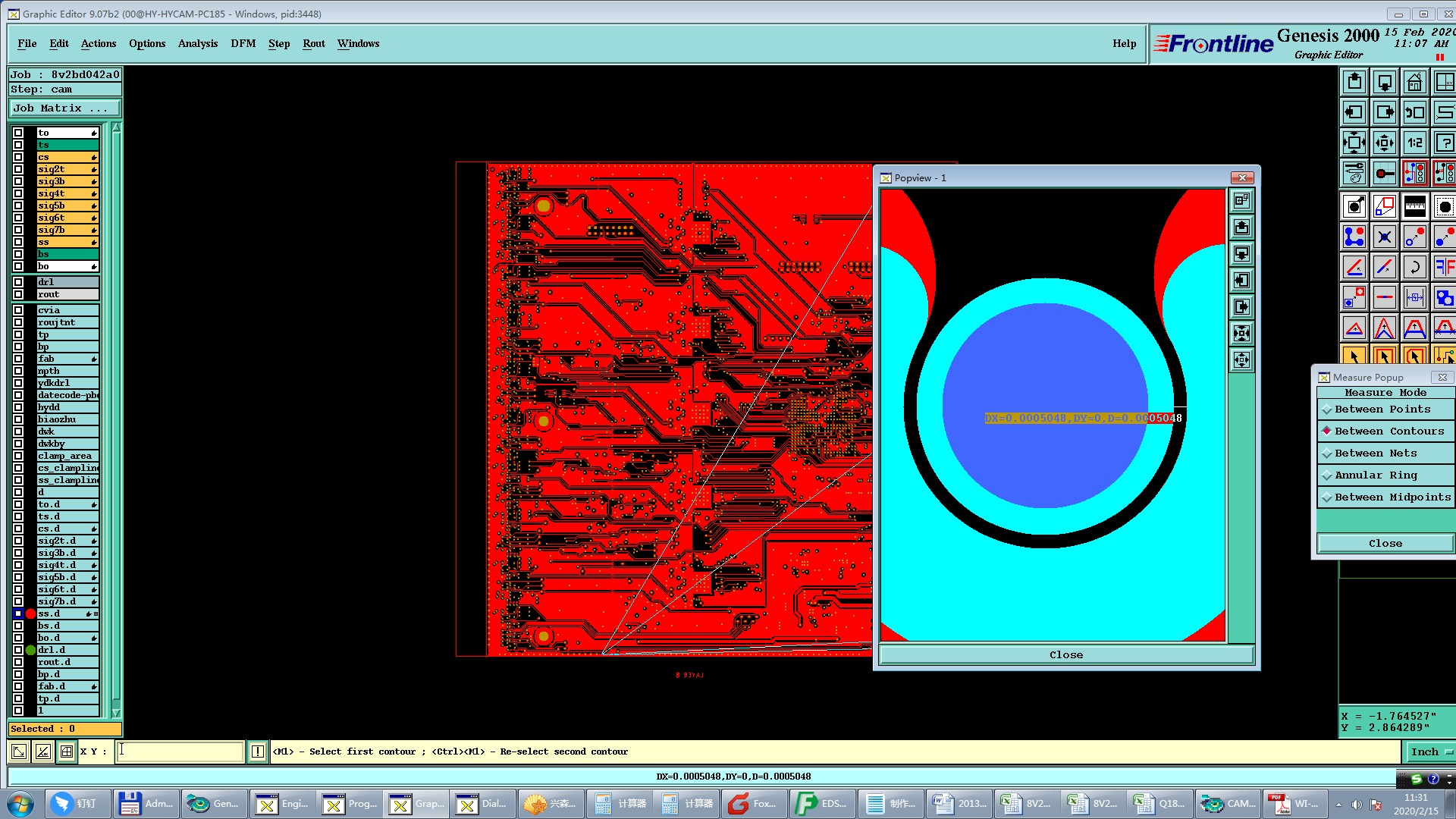Screen dimensions: 1456x819
Task: Click the help question mark icon
Action: tap(1444, 143)
